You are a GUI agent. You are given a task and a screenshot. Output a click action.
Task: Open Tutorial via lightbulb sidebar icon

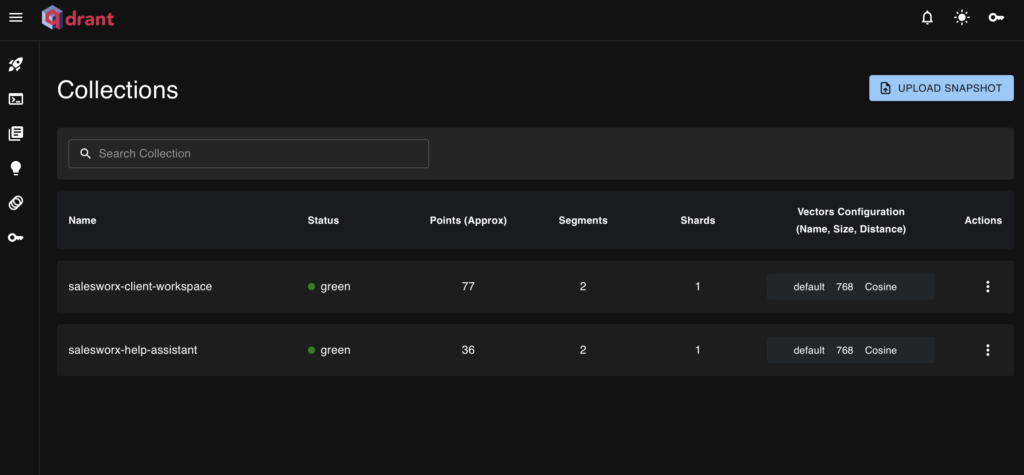point(16,168)
